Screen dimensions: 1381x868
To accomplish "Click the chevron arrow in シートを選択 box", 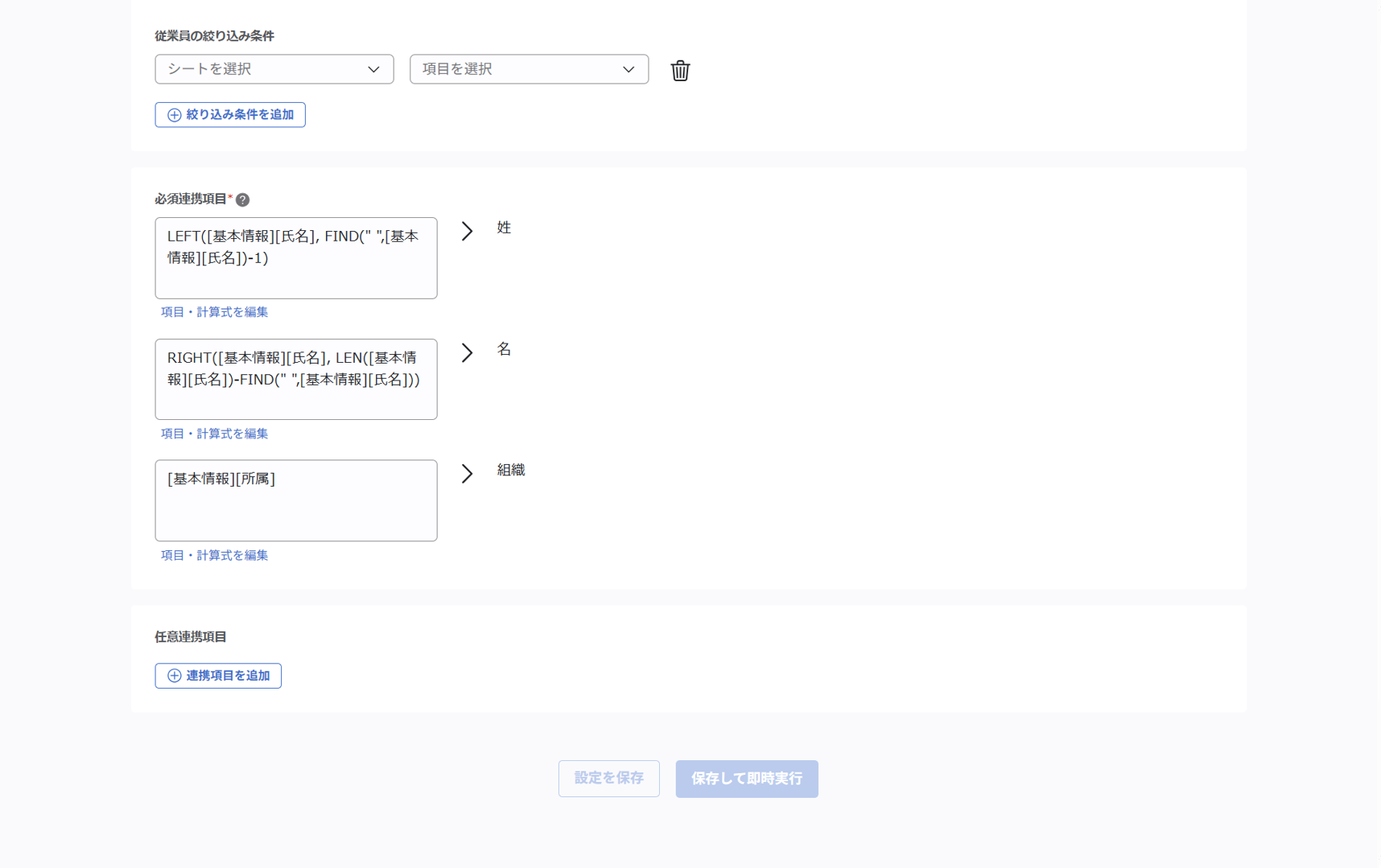I will [x=373, y=69].
